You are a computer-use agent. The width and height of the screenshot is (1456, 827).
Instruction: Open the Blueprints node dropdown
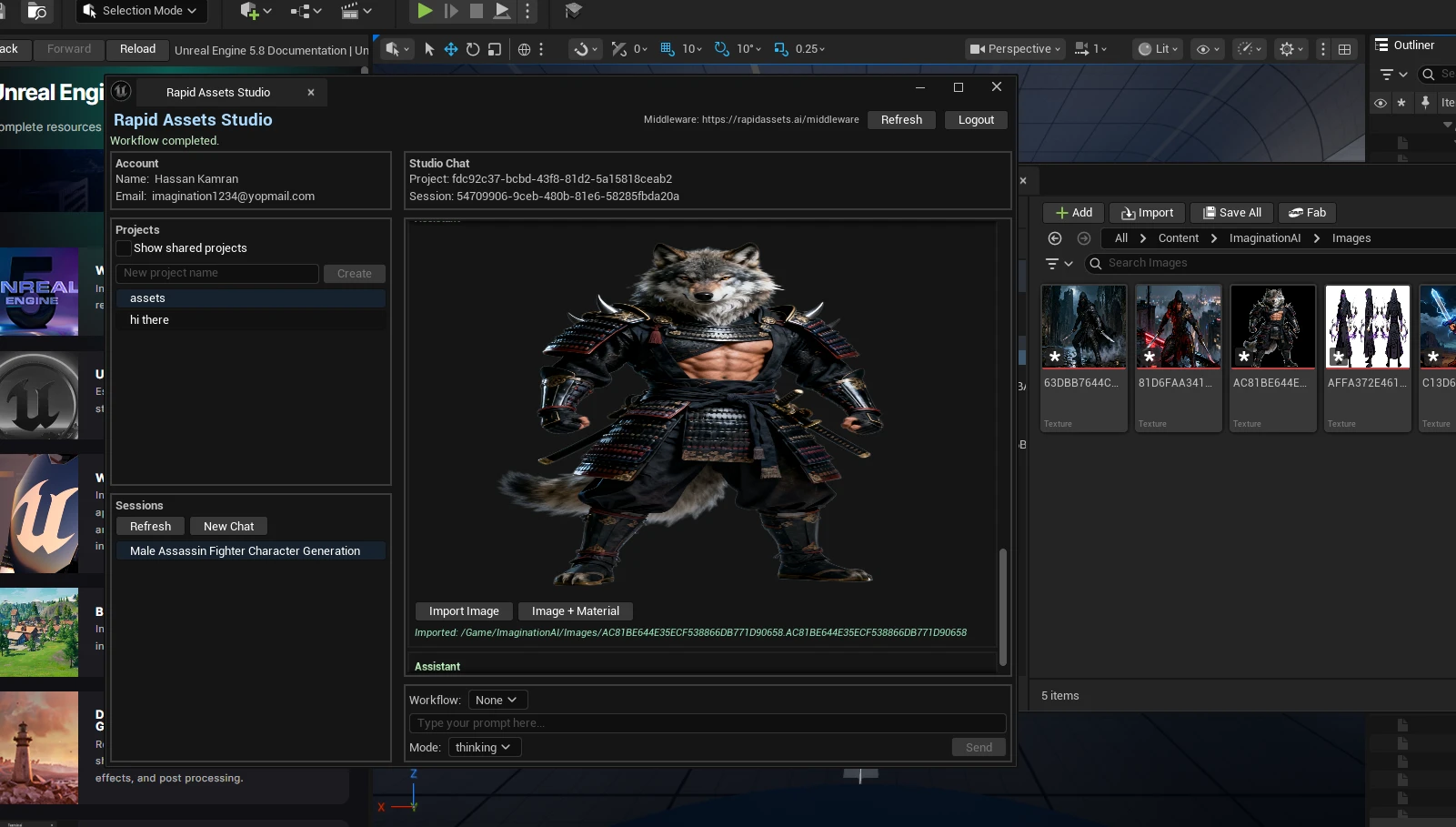(x=306, y=11)
